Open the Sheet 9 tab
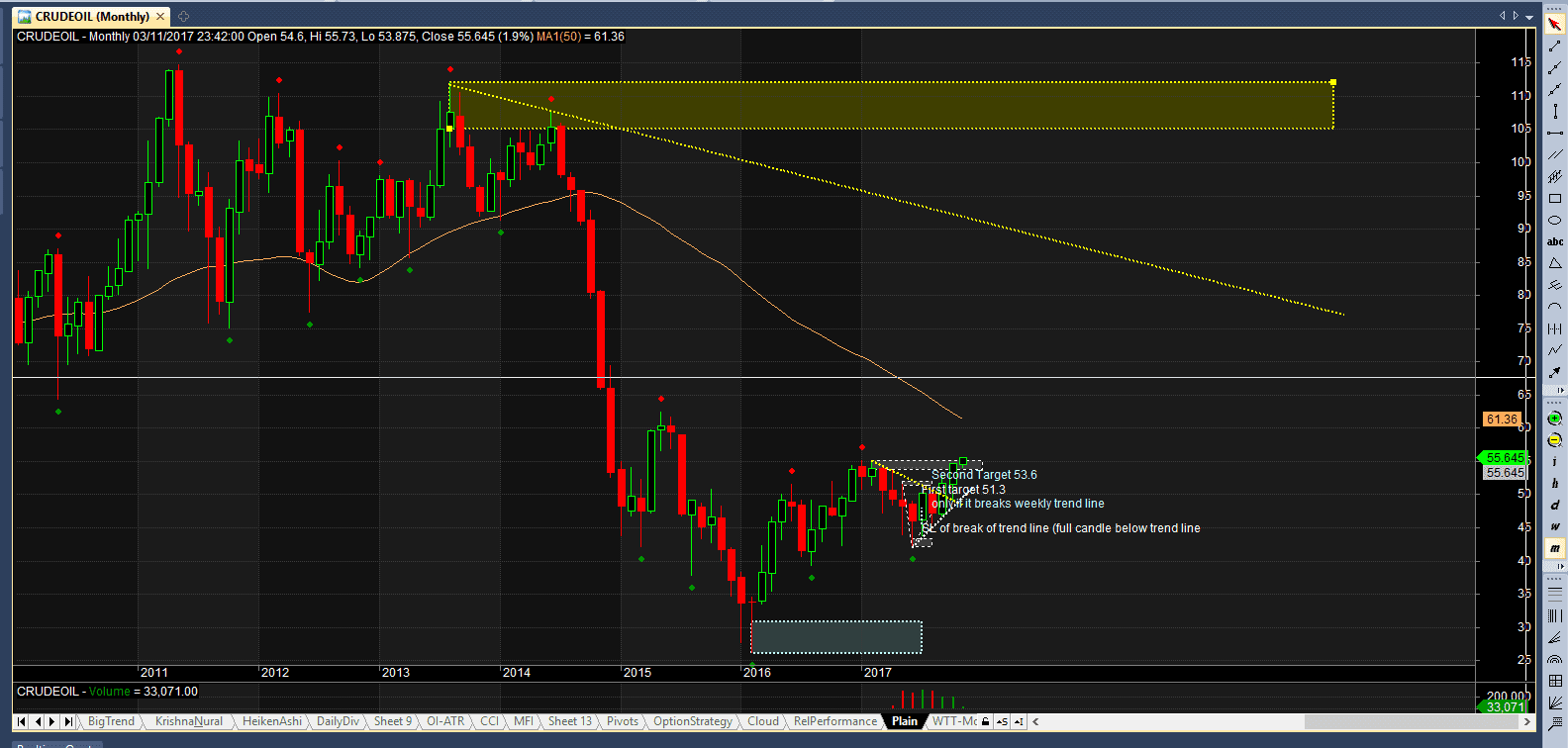 click(393, 721)
